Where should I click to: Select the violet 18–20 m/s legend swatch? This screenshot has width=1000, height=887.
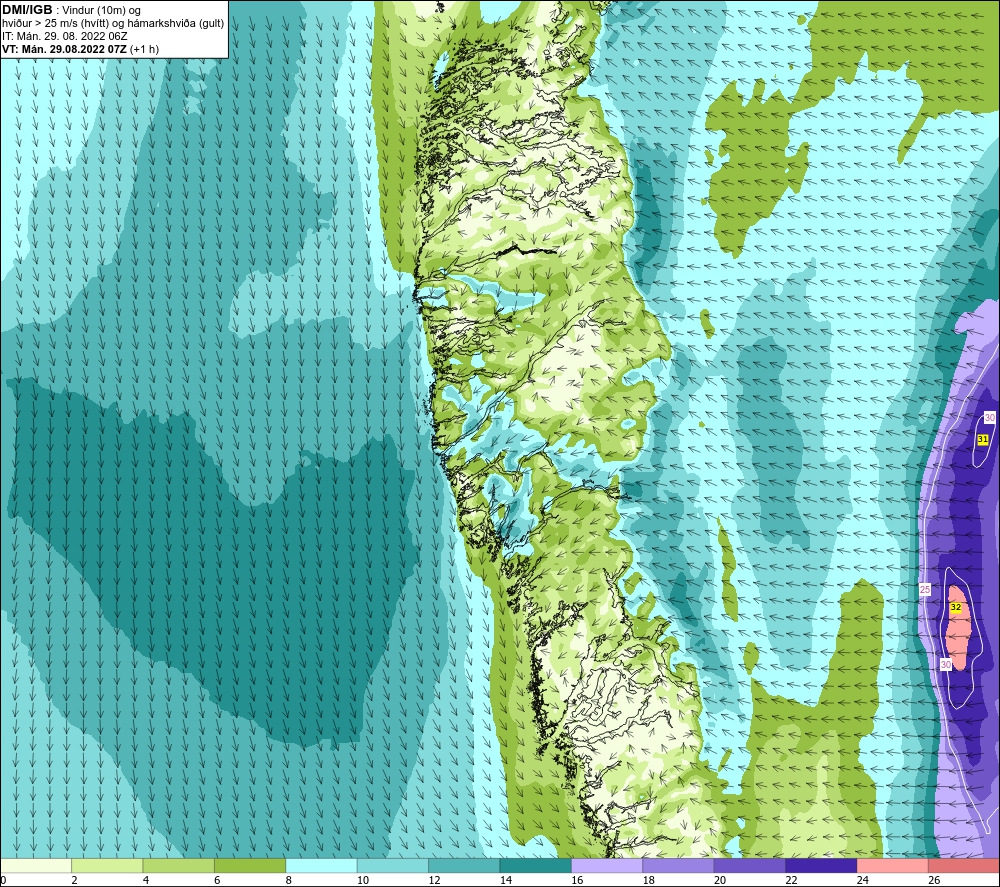pyautogui.click(x=679, y=866)
